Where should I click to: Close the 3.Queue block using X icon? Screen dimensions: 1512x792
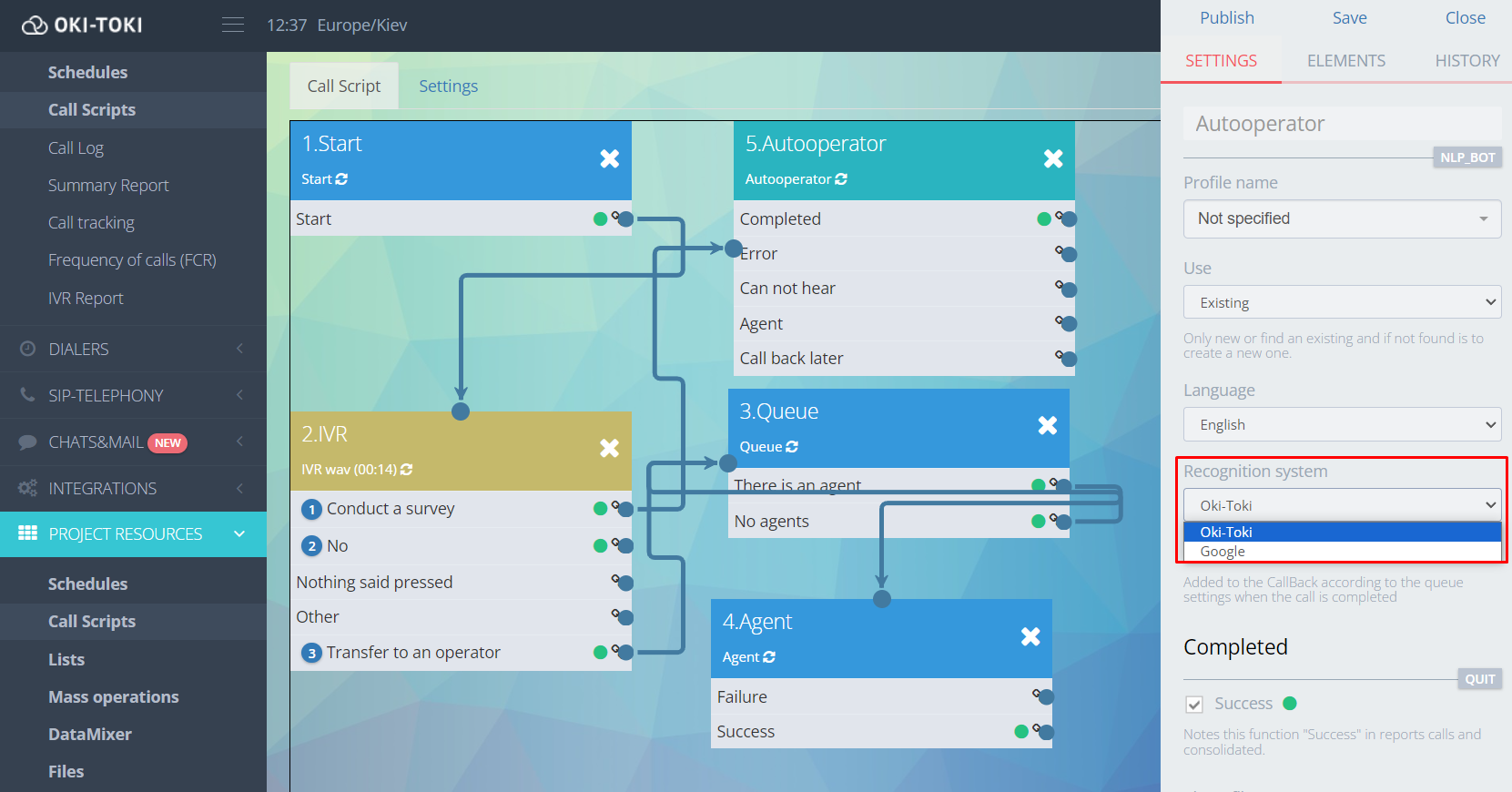1047,426
